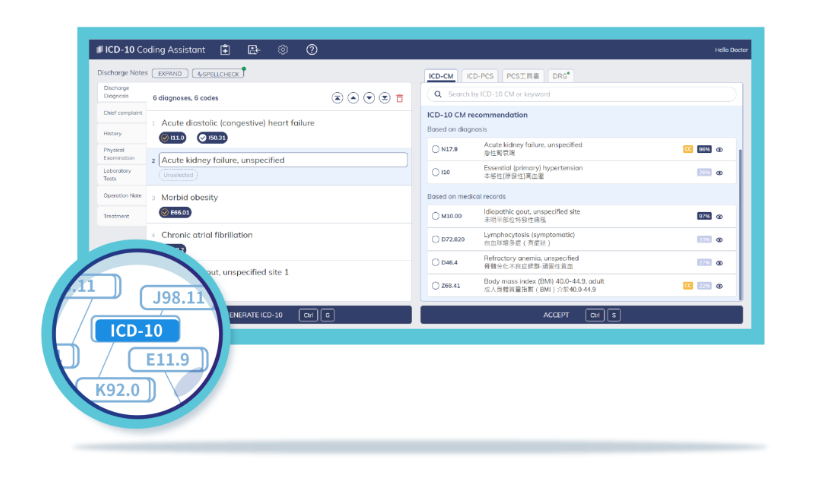Move selected diagnosis to bottom of list
Screen dimensions: 828x482
pyautogui.click(x=384, y=98)
